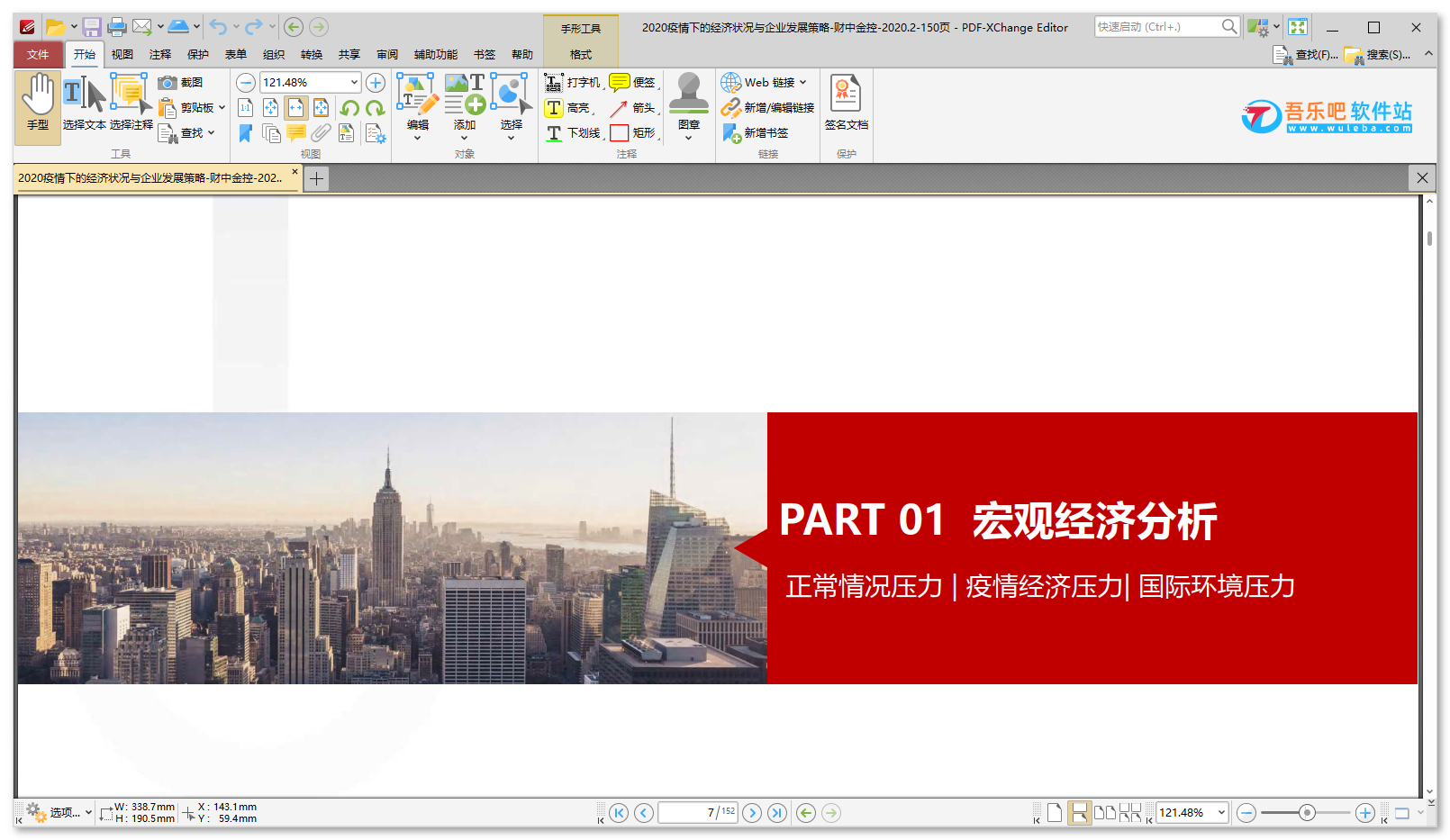This screenshot has height=840, width=1450.
Task: Switch to the View (视图) ribbon tab
Action: (x=122, y=55)
